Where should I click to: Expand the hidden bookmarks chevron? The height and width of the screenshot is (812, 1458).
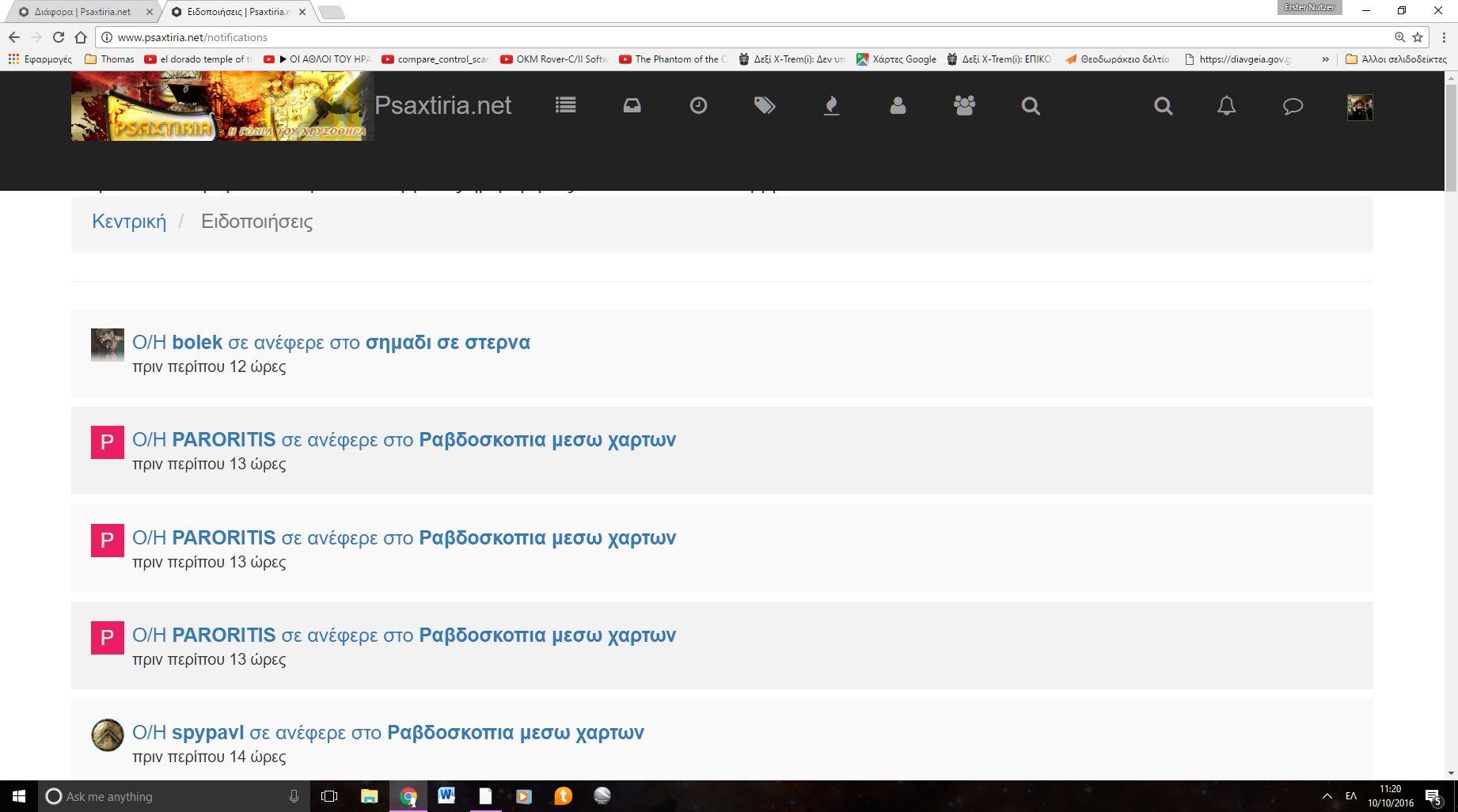pos(1326,59)
